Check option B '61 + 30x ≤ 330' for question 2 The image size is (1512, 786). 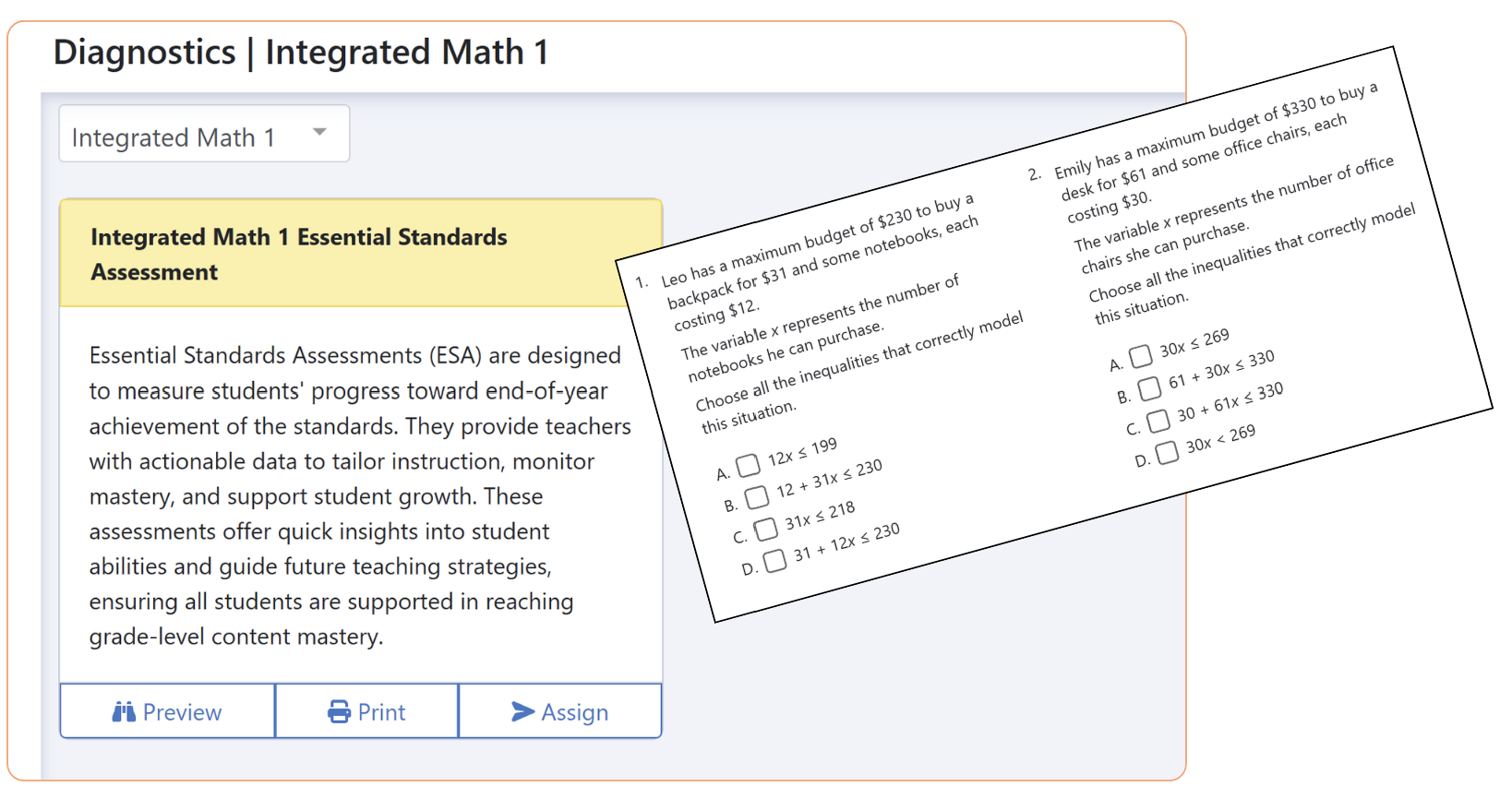pyautogui.click(x=1149, y=388)
